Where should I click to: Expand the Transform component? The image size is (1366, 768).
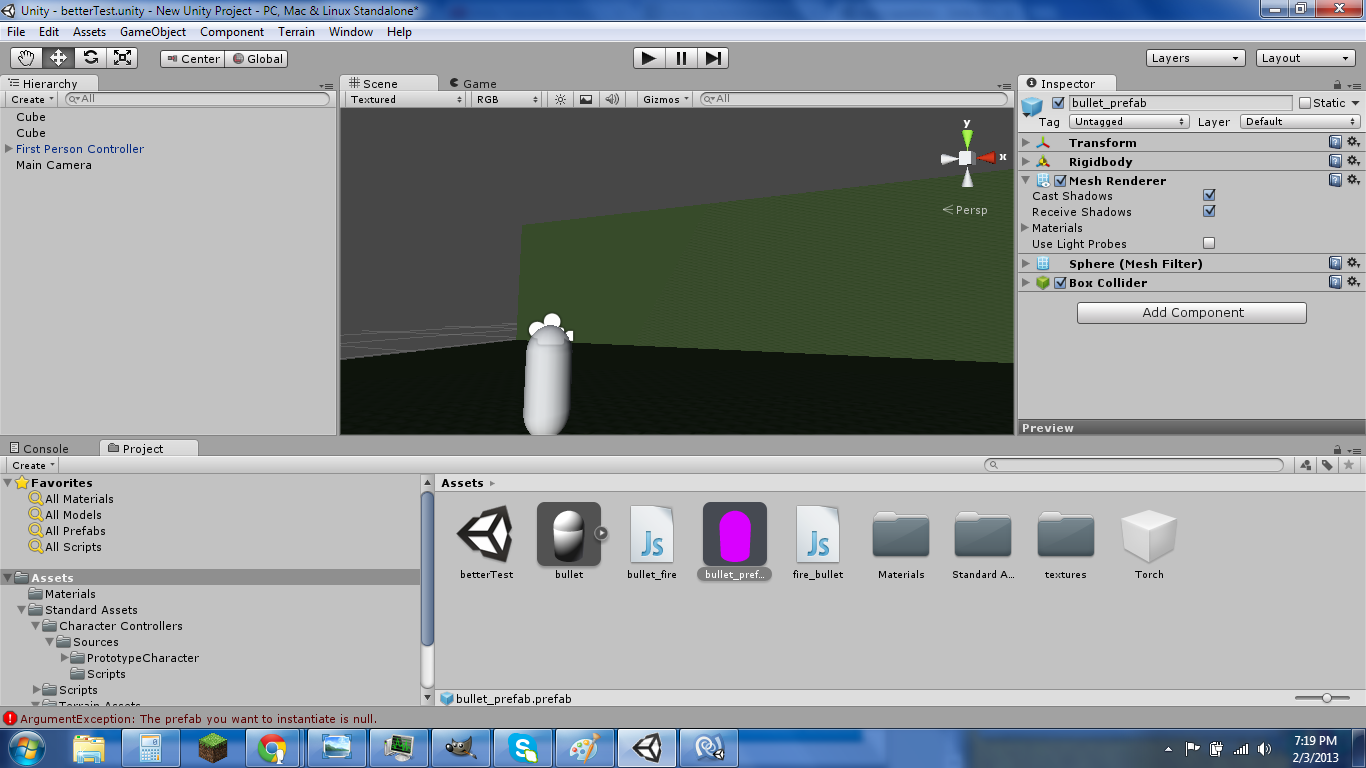tap(1026, 143)
